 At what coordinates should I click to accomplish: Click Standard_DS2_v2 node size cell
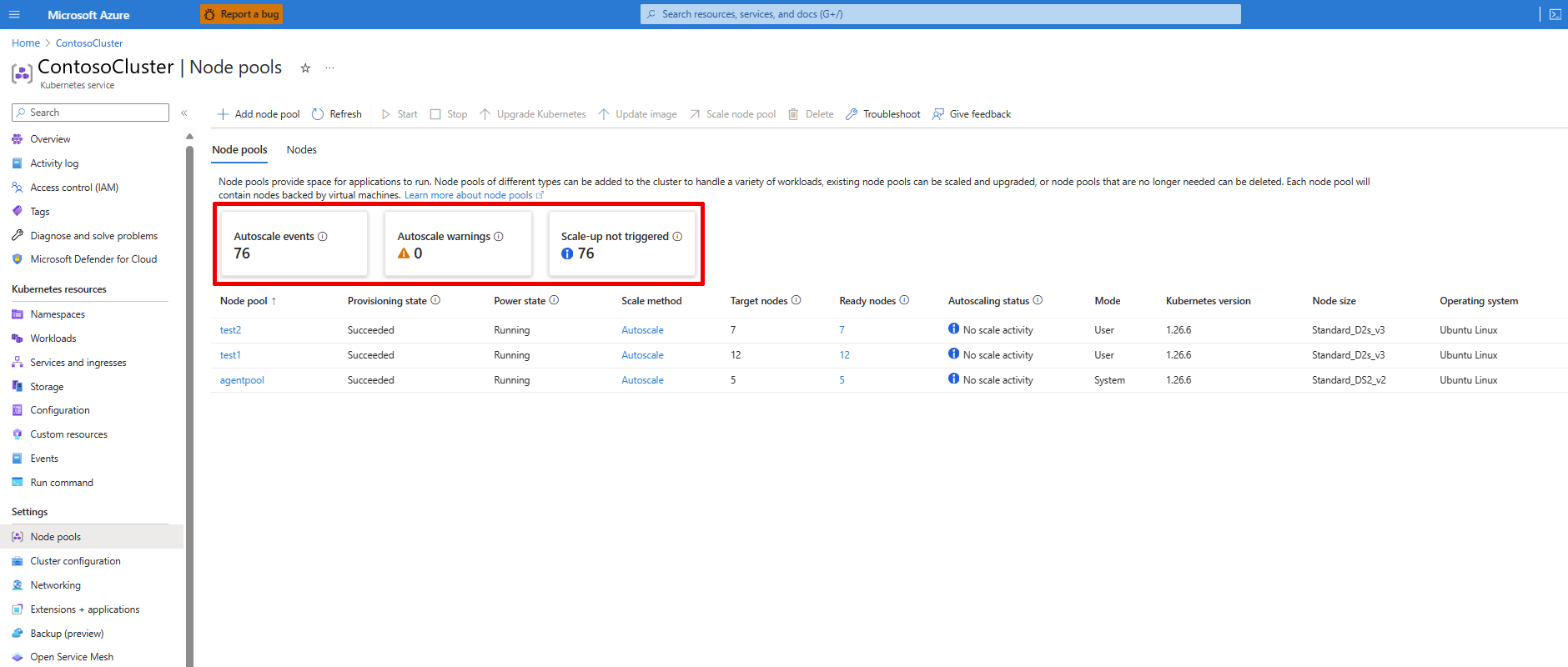point(1349,380)
